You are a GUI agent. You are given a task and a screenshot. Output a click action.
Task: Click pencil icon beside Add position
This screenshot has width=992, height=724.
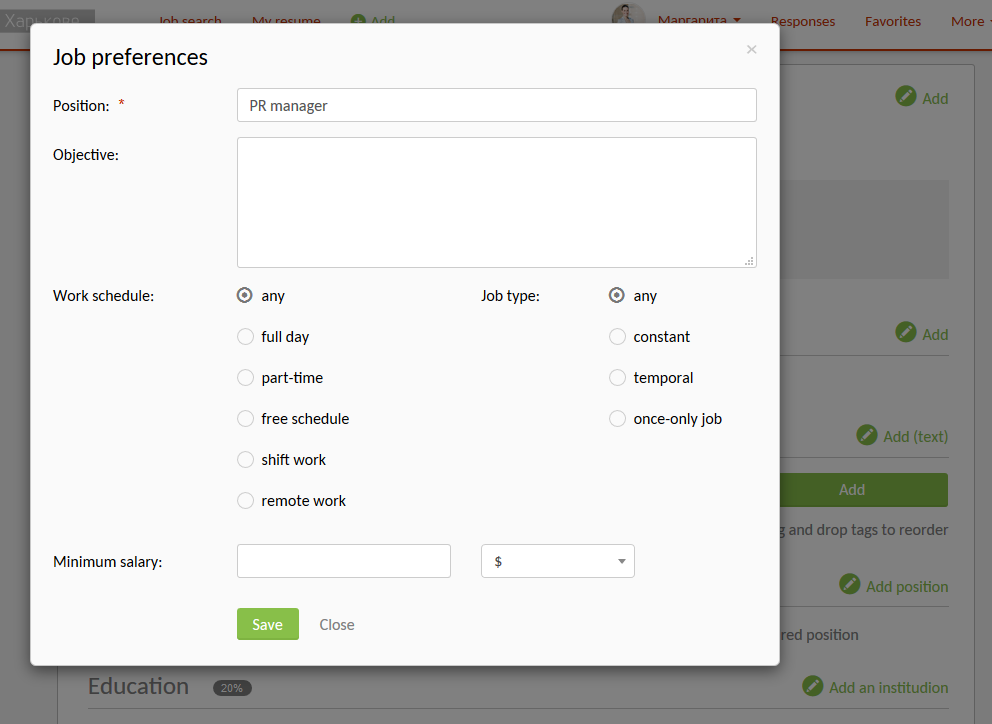point(850,585)
